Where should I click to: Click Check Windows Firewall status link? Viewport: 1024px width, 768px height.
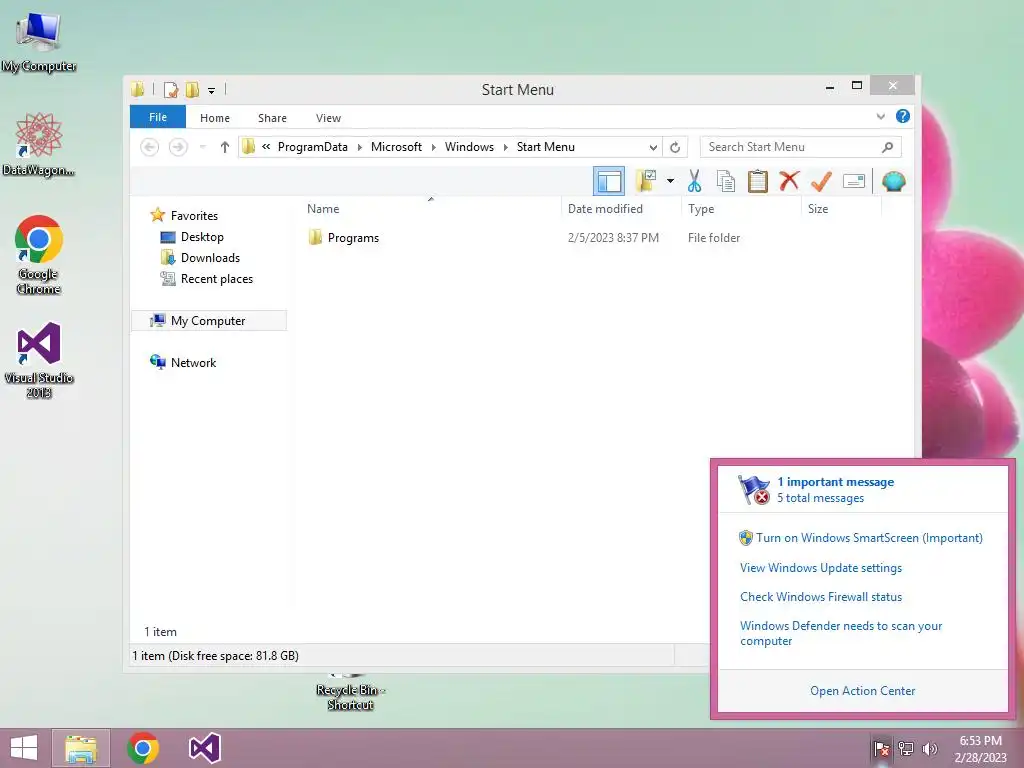click(821, 596)
